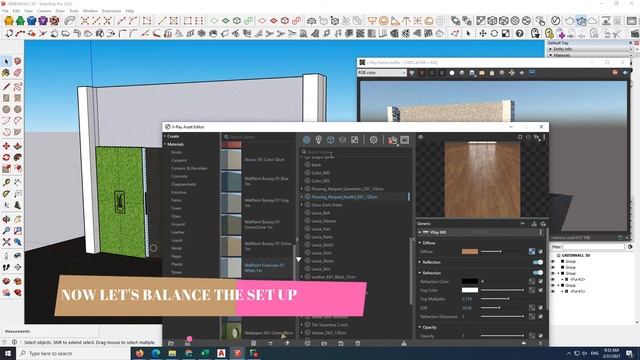Open Geometry tab in V-Ray Asset Editor

[331, 140]
